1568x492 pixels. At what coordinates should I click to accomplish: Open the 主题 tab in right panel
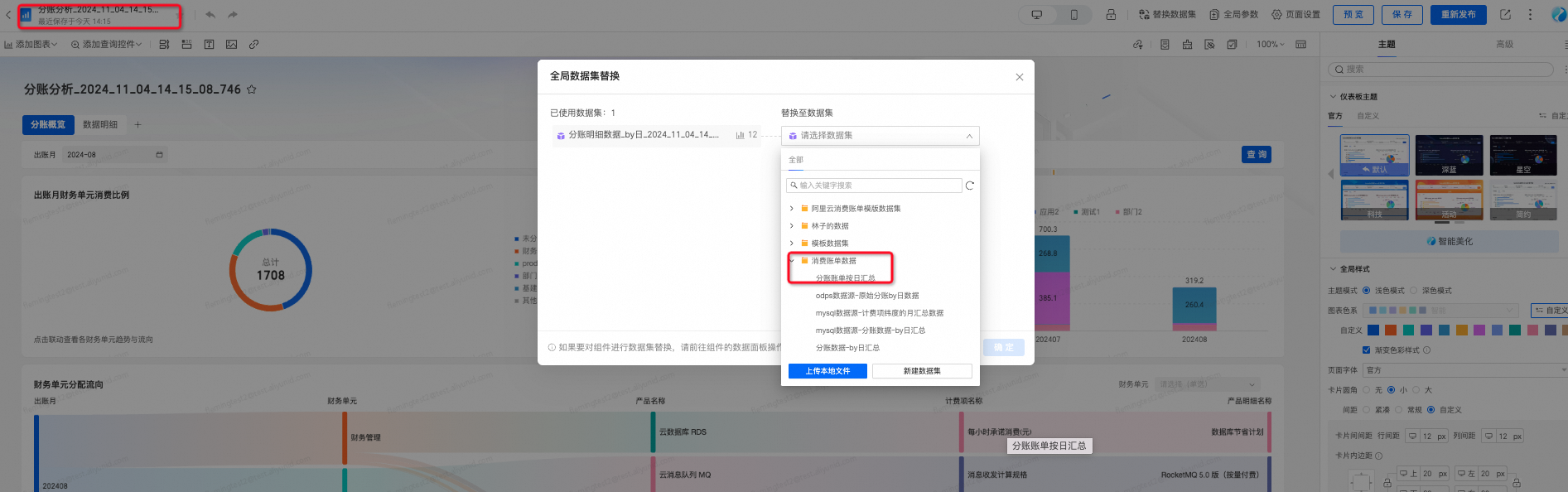click(1387, 45)
